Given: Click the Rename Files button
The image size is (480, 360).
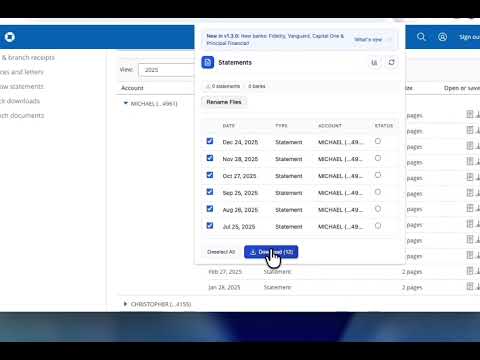Looking at the screenshot, I should [x=224, y=102].
